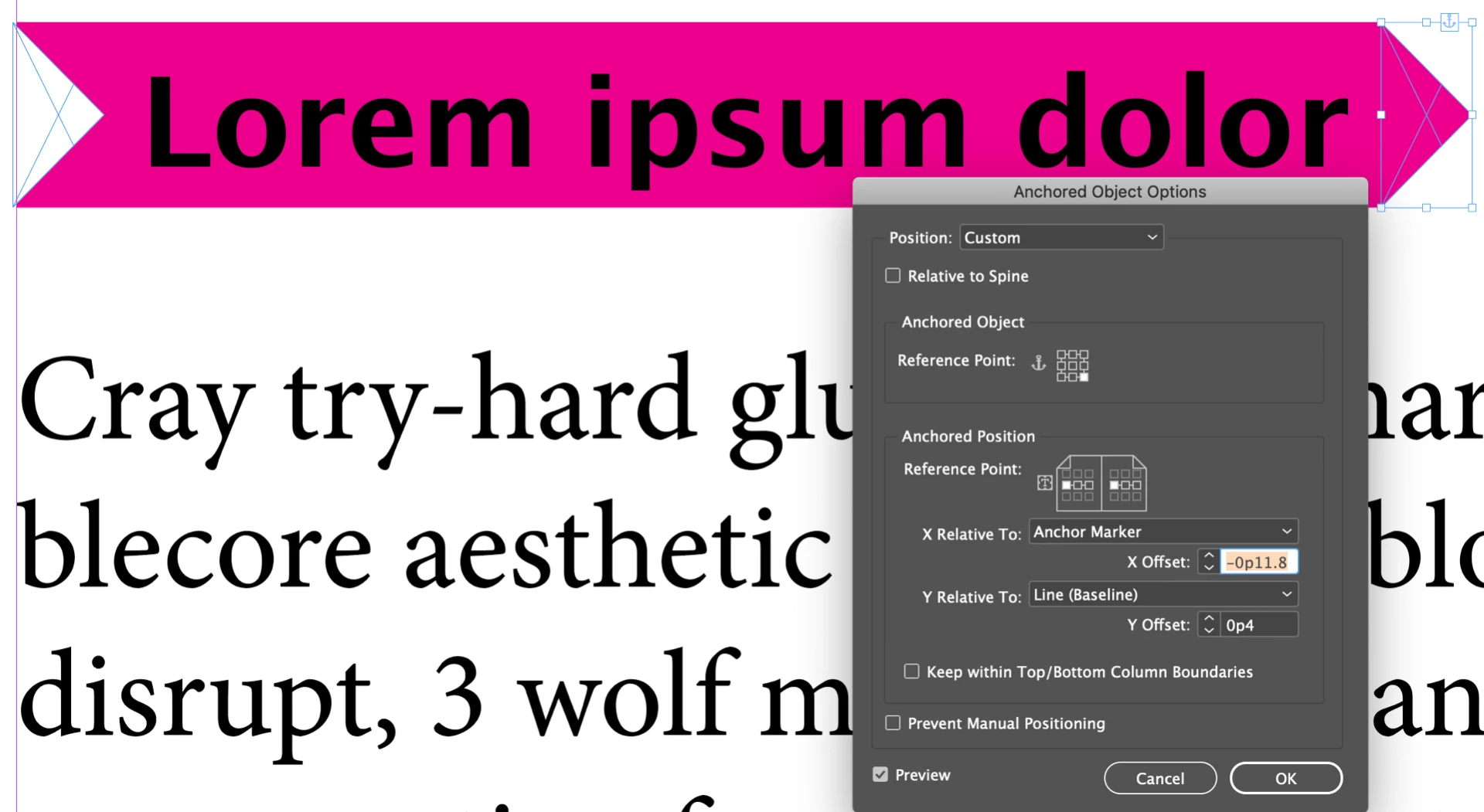
Task: Confirm the dialog with OK
Action: (1286, 778)
